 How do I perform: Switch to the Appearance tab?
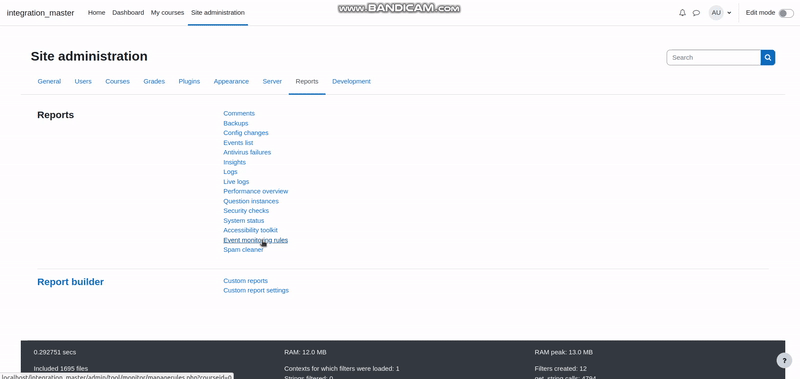(x=231, y=82)
